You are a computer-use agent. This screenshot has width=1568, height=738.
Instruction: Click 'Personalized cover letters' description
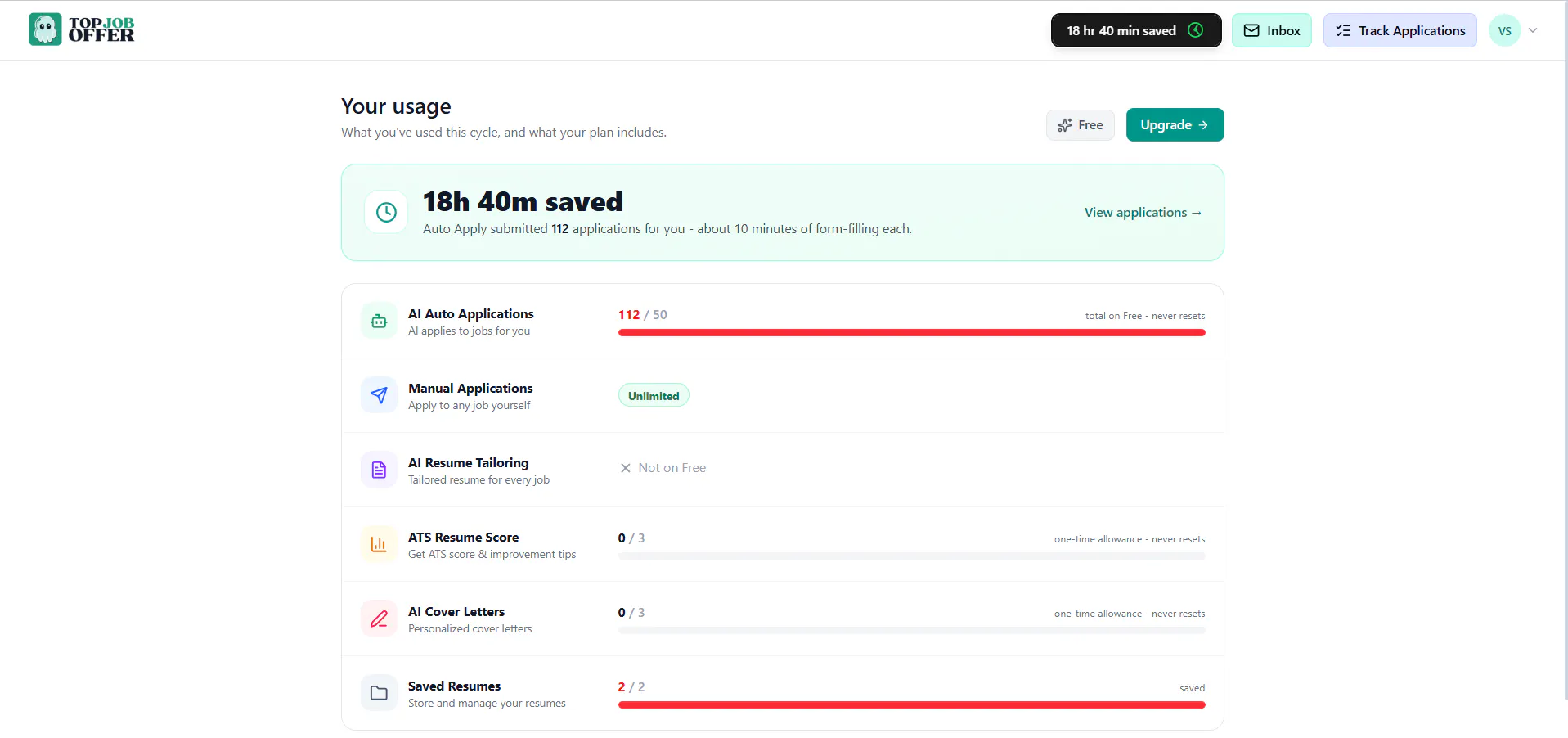click(470, 628)
